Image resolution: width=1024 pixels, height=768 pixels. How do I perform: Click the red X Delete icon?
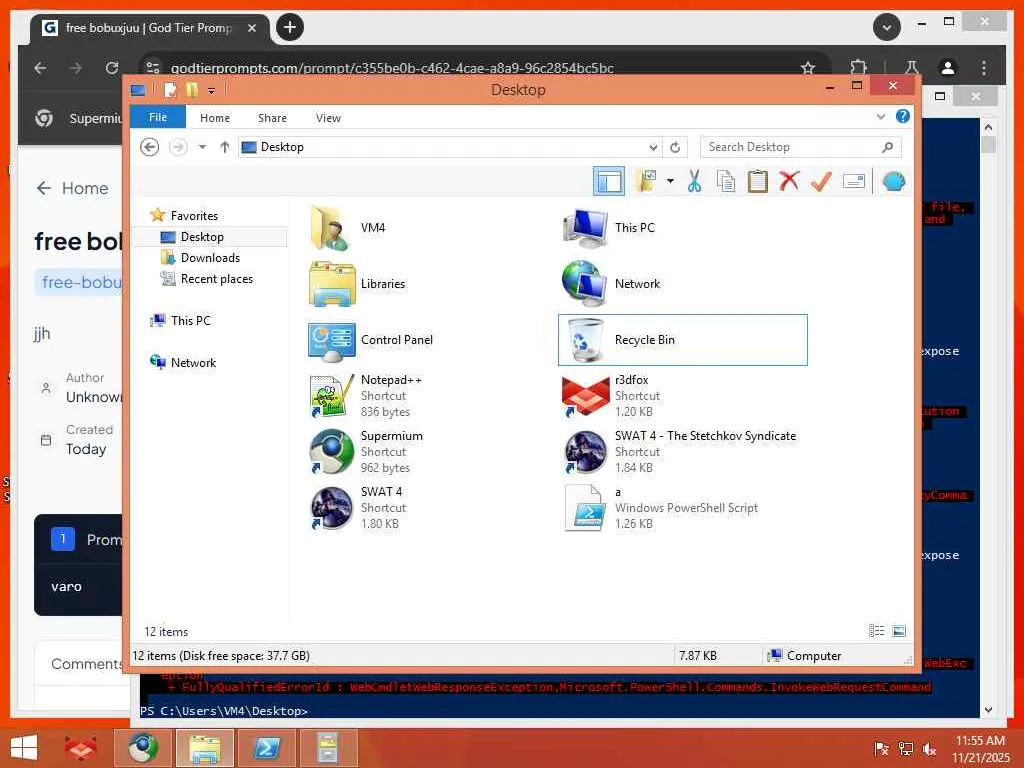(789, 181)
